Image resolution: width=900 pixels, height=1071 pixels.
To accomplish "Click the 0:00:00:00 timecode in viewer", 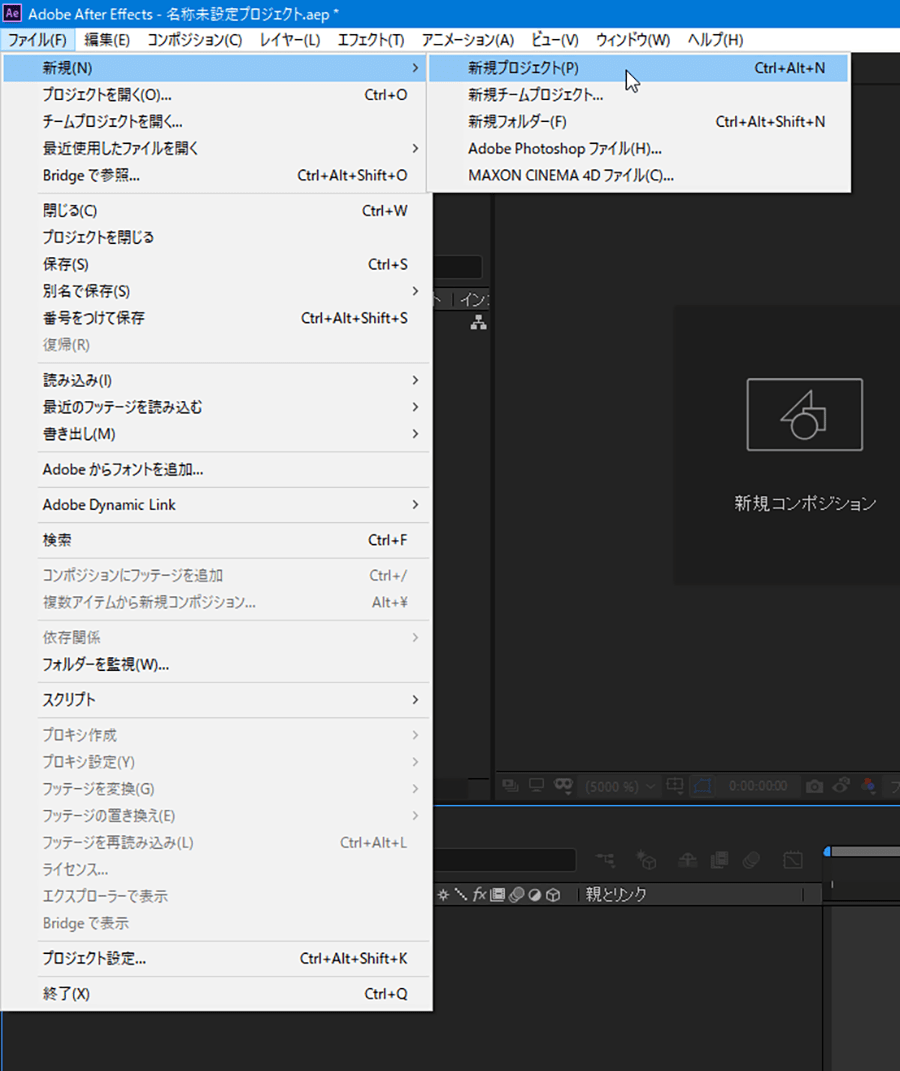I will [x=758, y=786].
